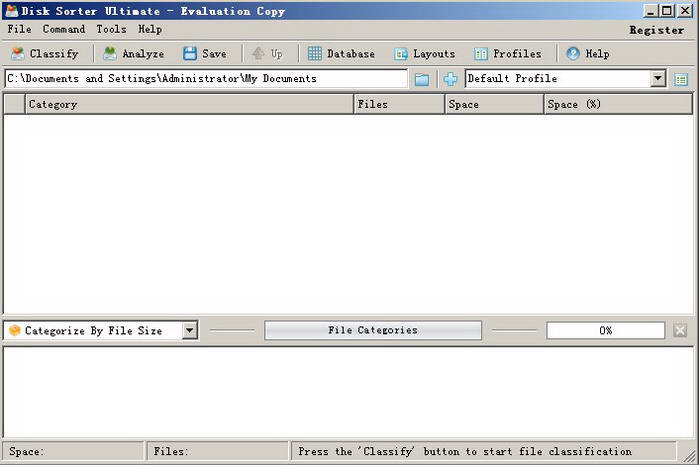The height and width of the screenshot is (465, 700).
Task: Sort by Space column header
Action: pos(494,104)
